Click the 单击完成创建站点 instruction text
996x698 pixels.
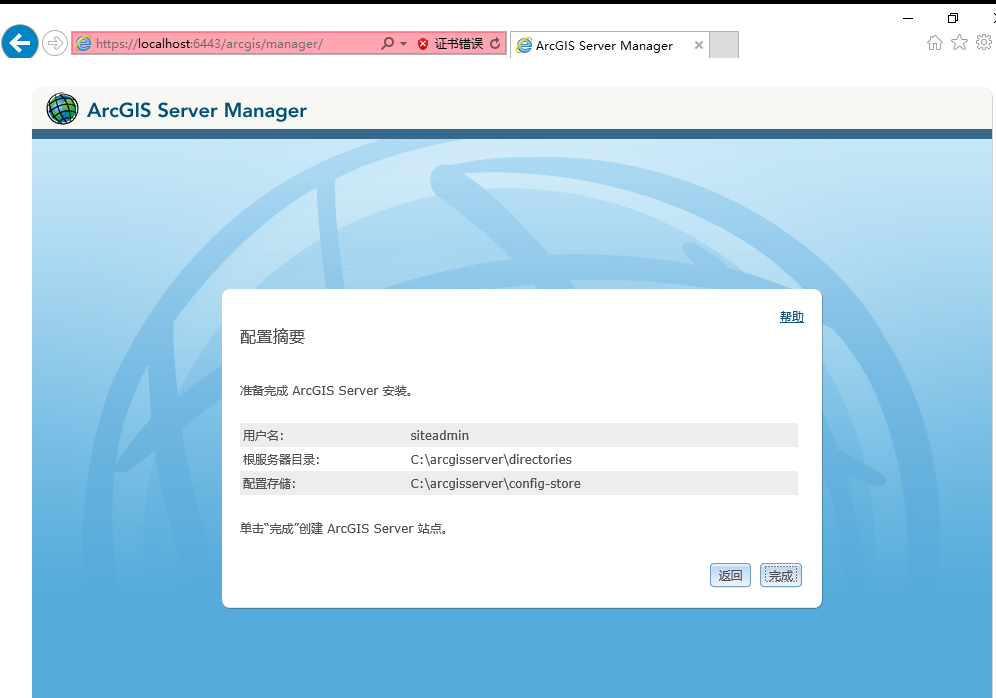coord(344,528)
